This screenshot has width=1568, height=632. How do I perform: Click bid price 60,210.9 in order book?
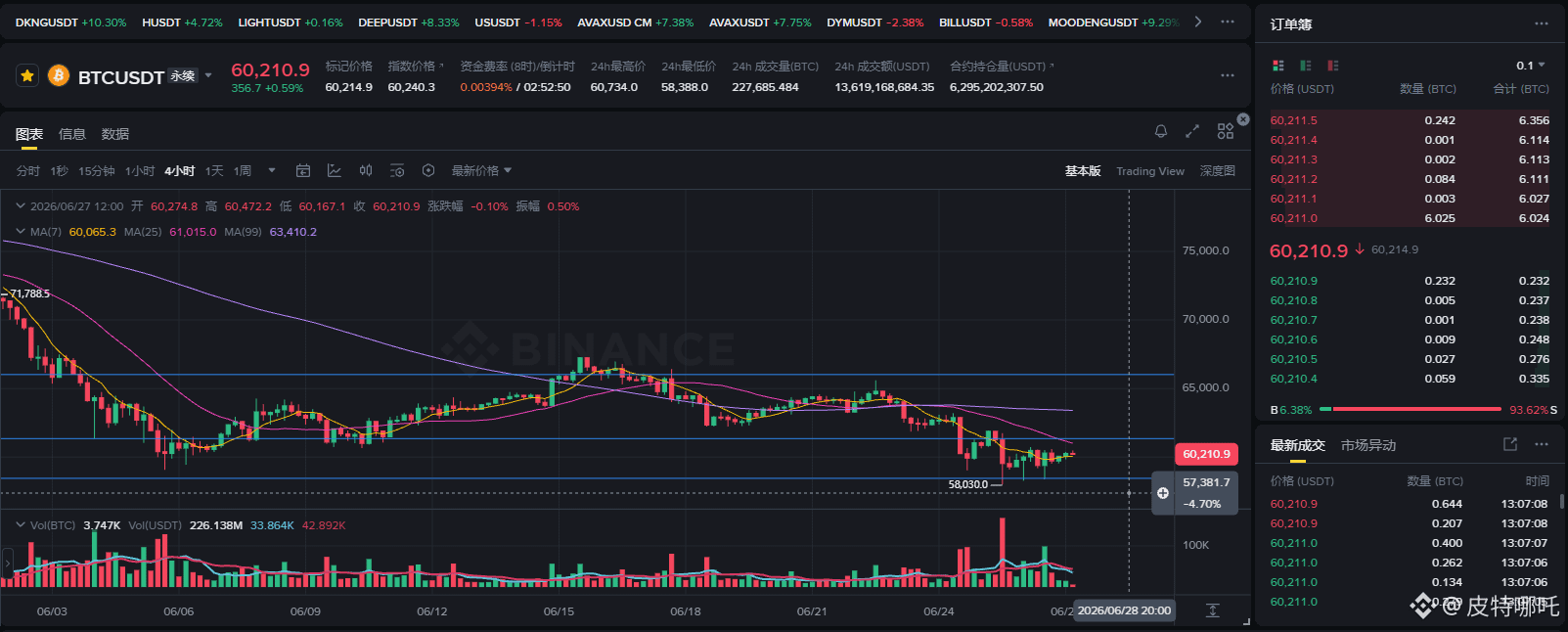coord(1293,281)
